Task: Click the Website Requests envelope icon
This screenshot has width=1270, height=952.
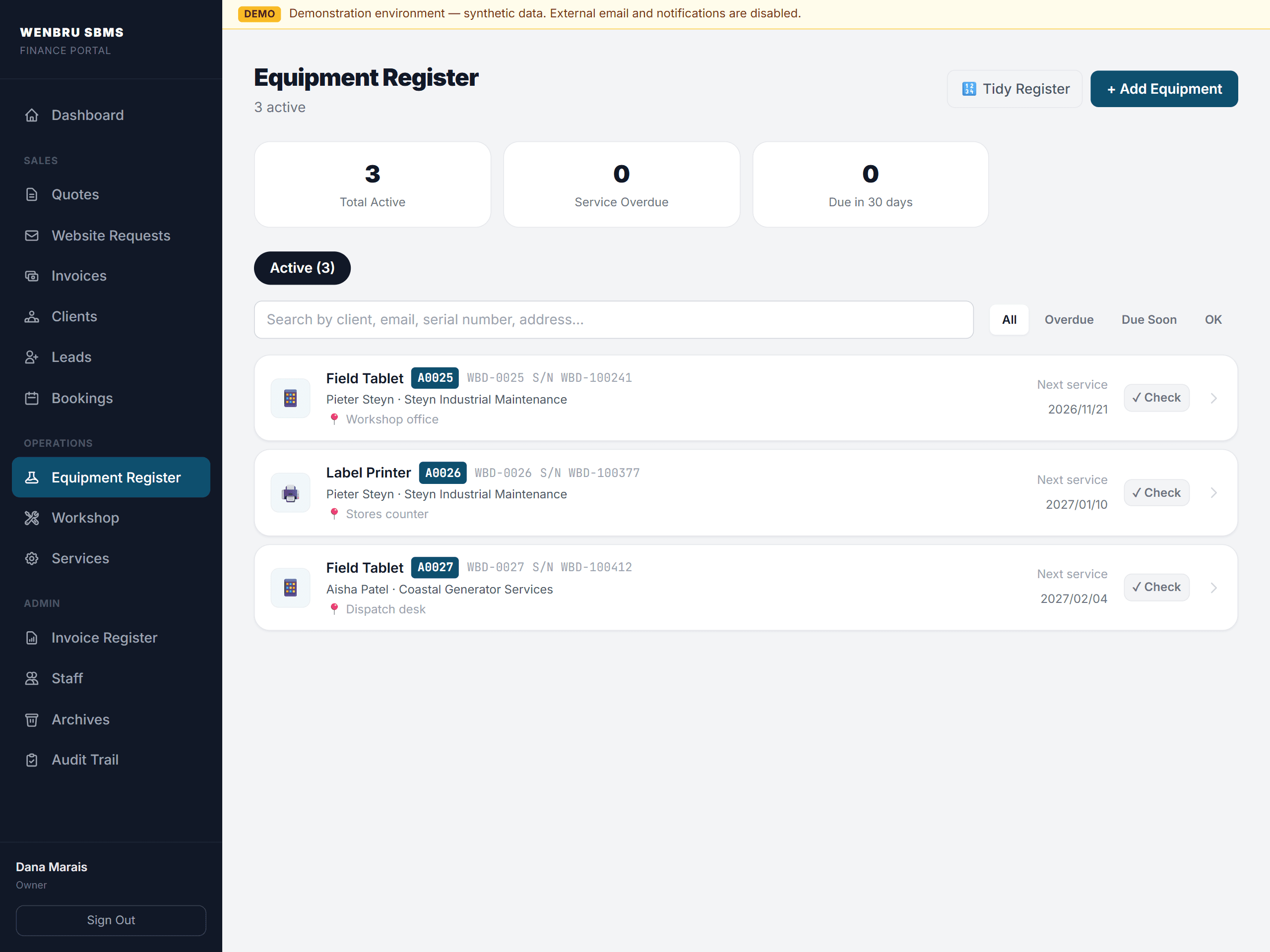Action: [32, 236]
